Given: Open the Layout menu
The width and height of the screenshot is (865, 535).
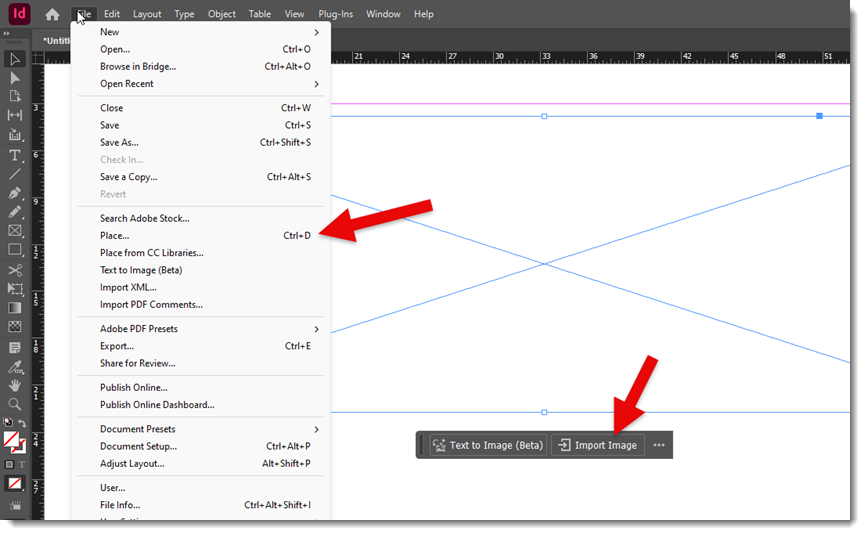Looking at the screenshot, I should point(147,14).
